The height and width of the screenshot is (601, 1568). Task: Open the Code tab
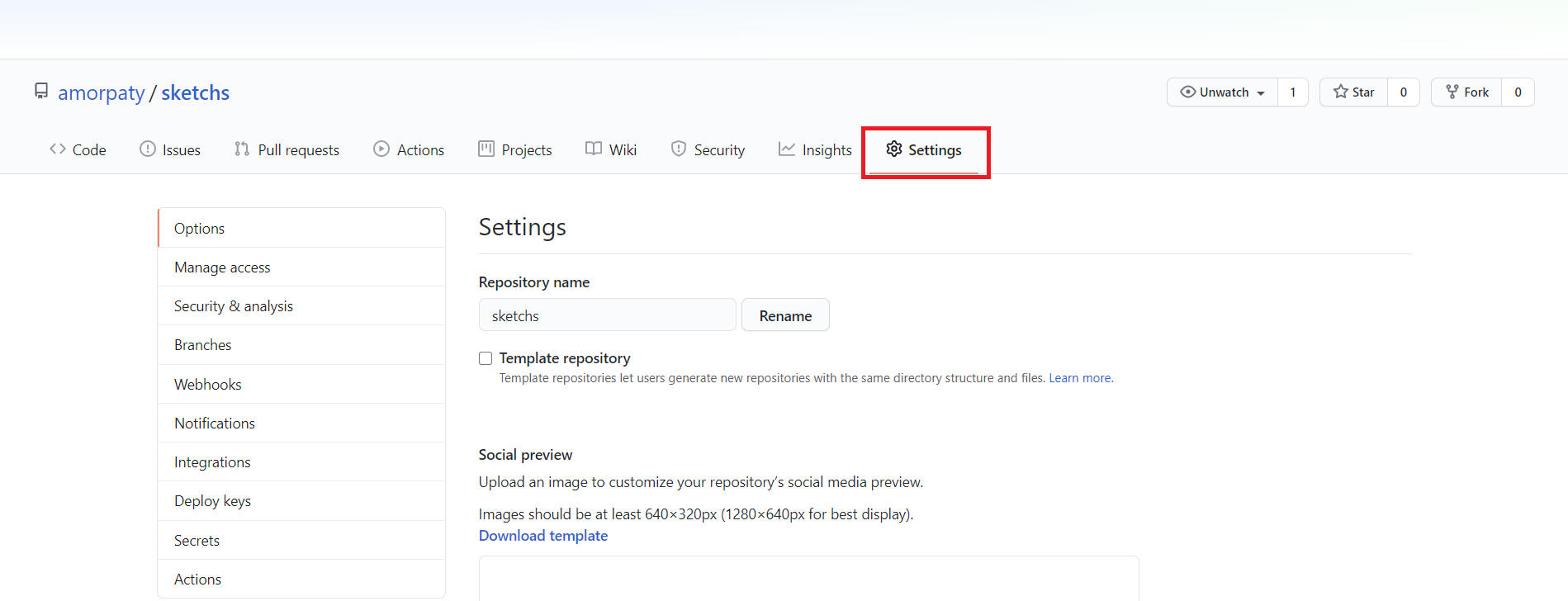click(78, 149)
